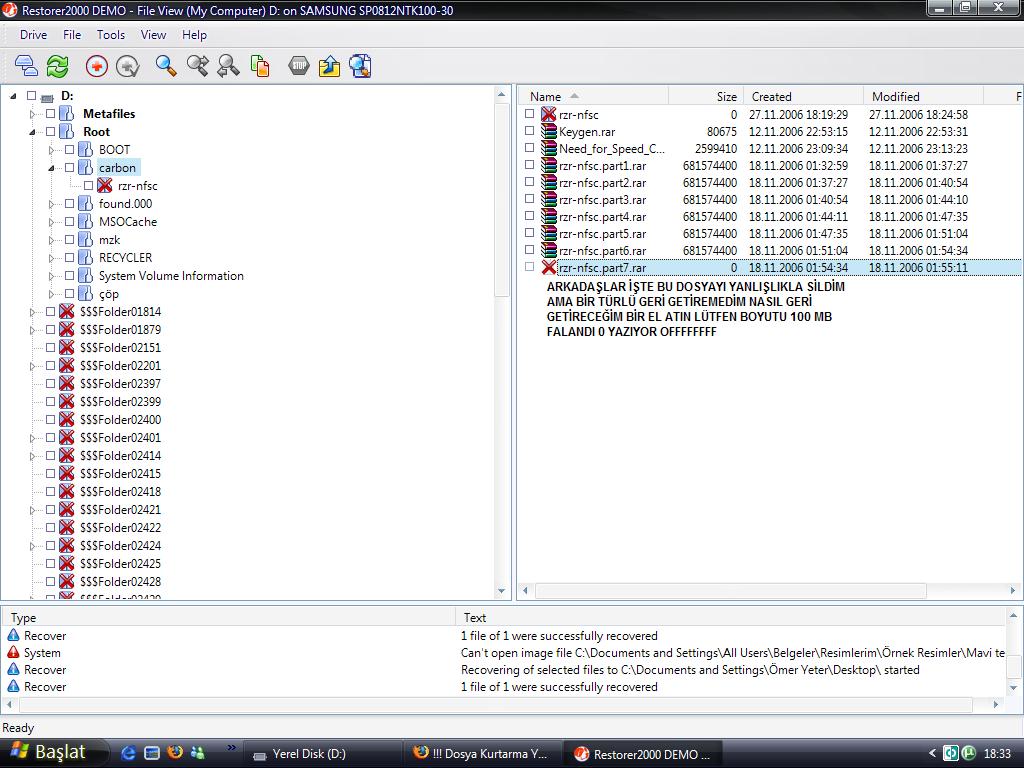Open the Drive menu
1024x768 pixels.
coord(33,35)
